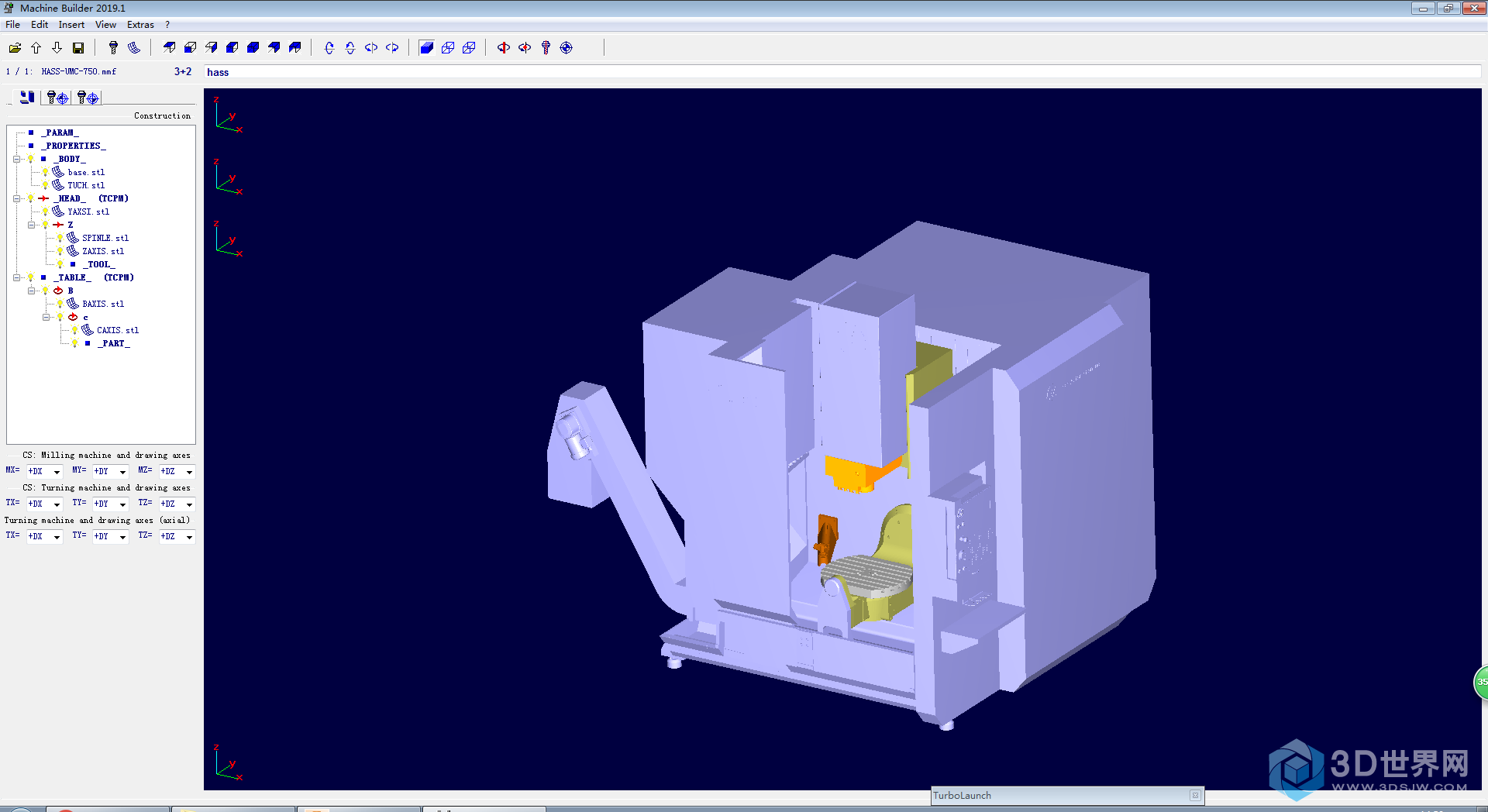Click the up arrow toolbar icon
This screenshot has width=1488, height=812.
(36, 48)
